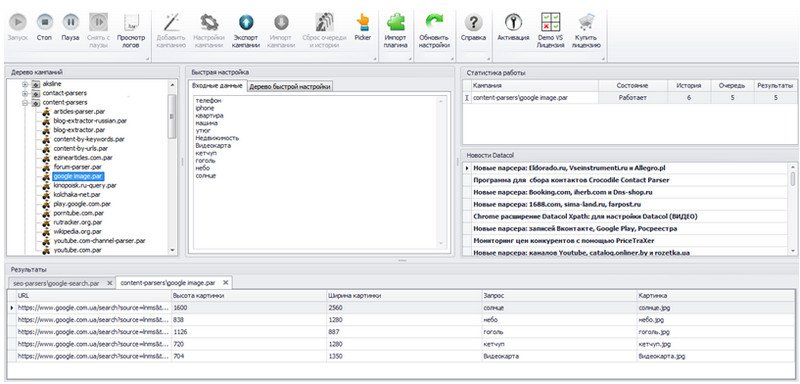Expand the contact-parsers tree node

pos(25,93)
